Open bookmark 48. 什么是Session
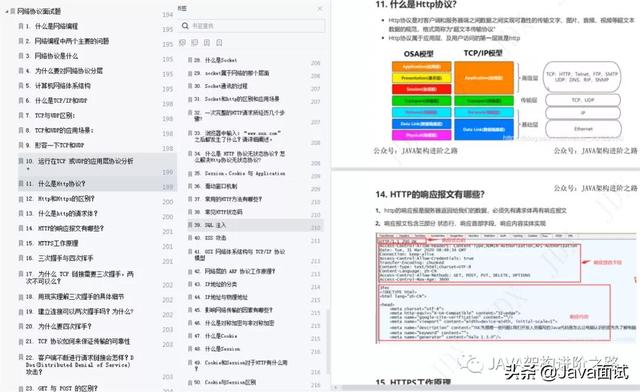 [216, 349]
